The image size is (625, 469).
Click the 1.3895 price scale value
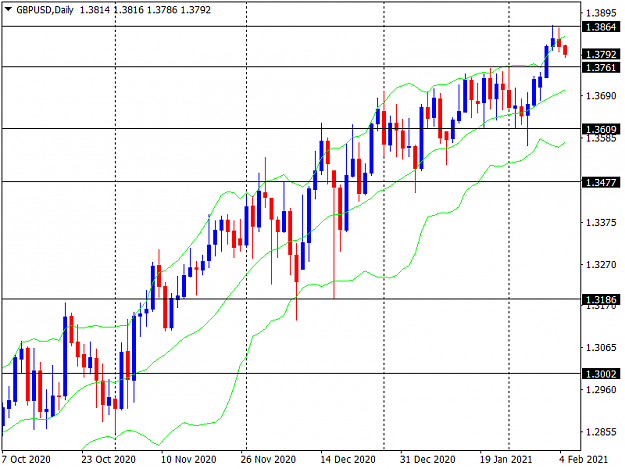point(601,13)
